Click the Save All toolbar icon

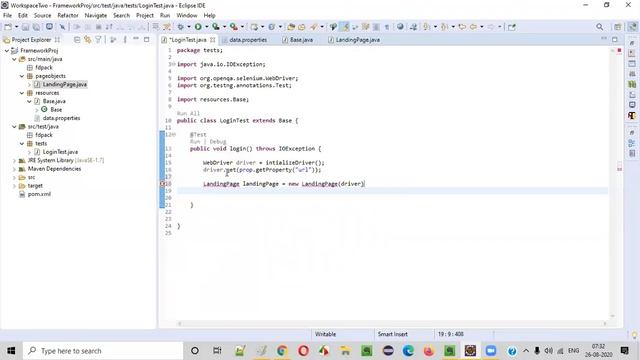point(36,27)
